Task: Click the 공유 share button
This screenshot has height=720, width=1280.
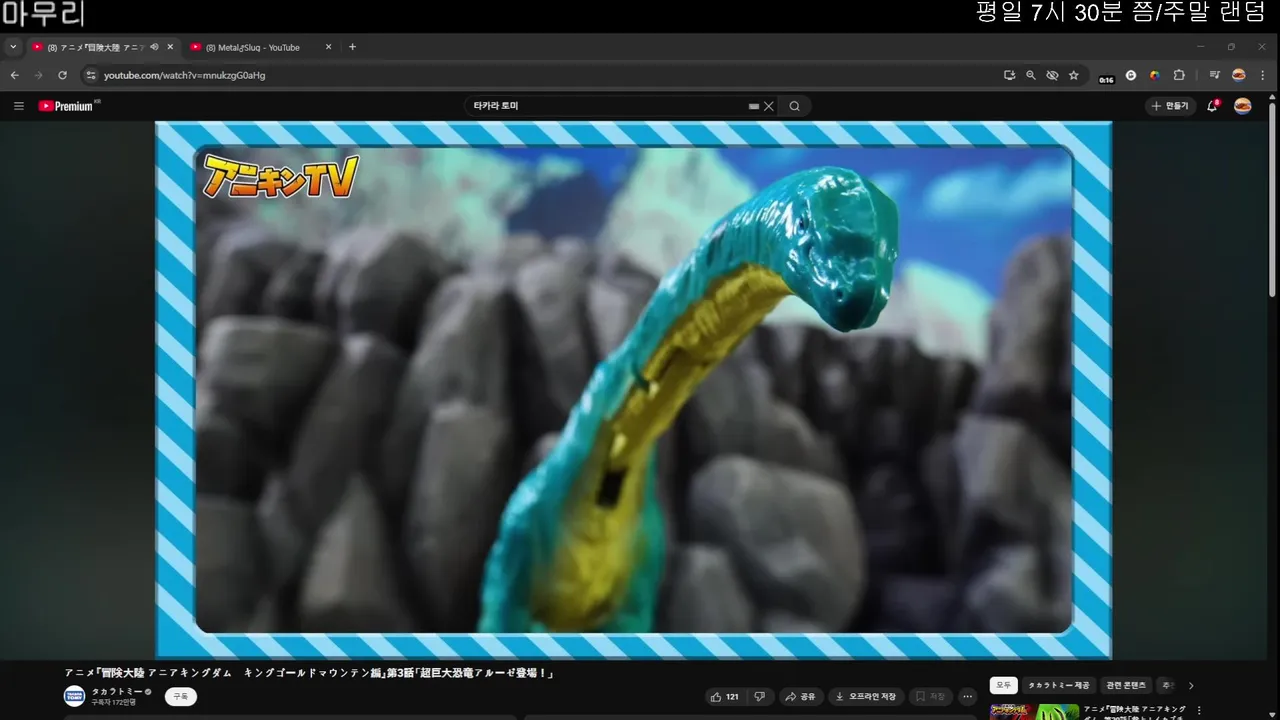Action: click(800, 696)
